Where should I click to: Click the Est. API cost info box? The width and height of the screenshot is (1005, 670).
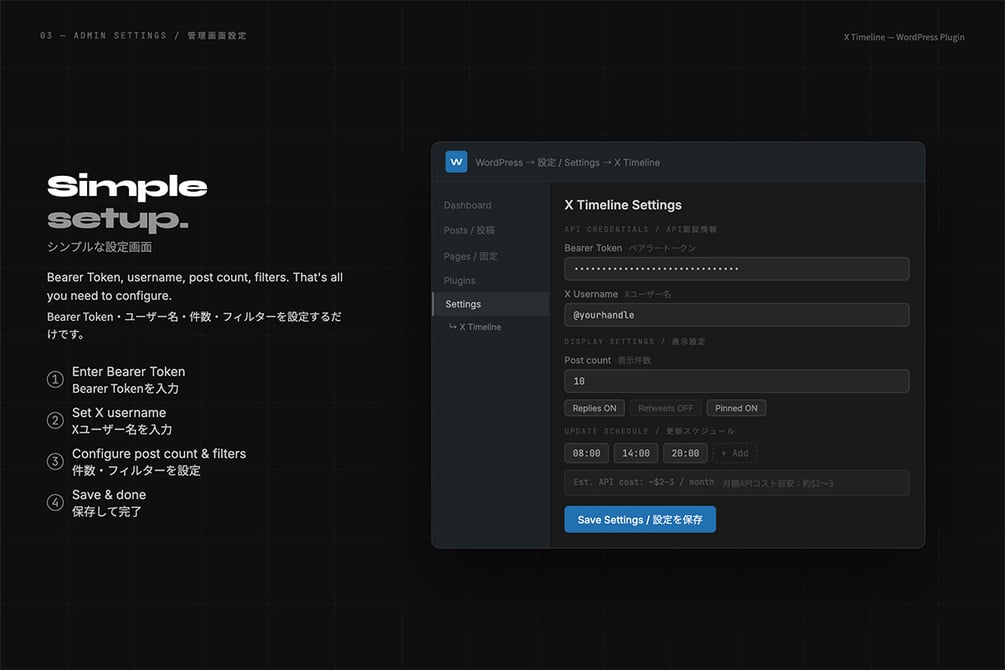tap(736, 483)
